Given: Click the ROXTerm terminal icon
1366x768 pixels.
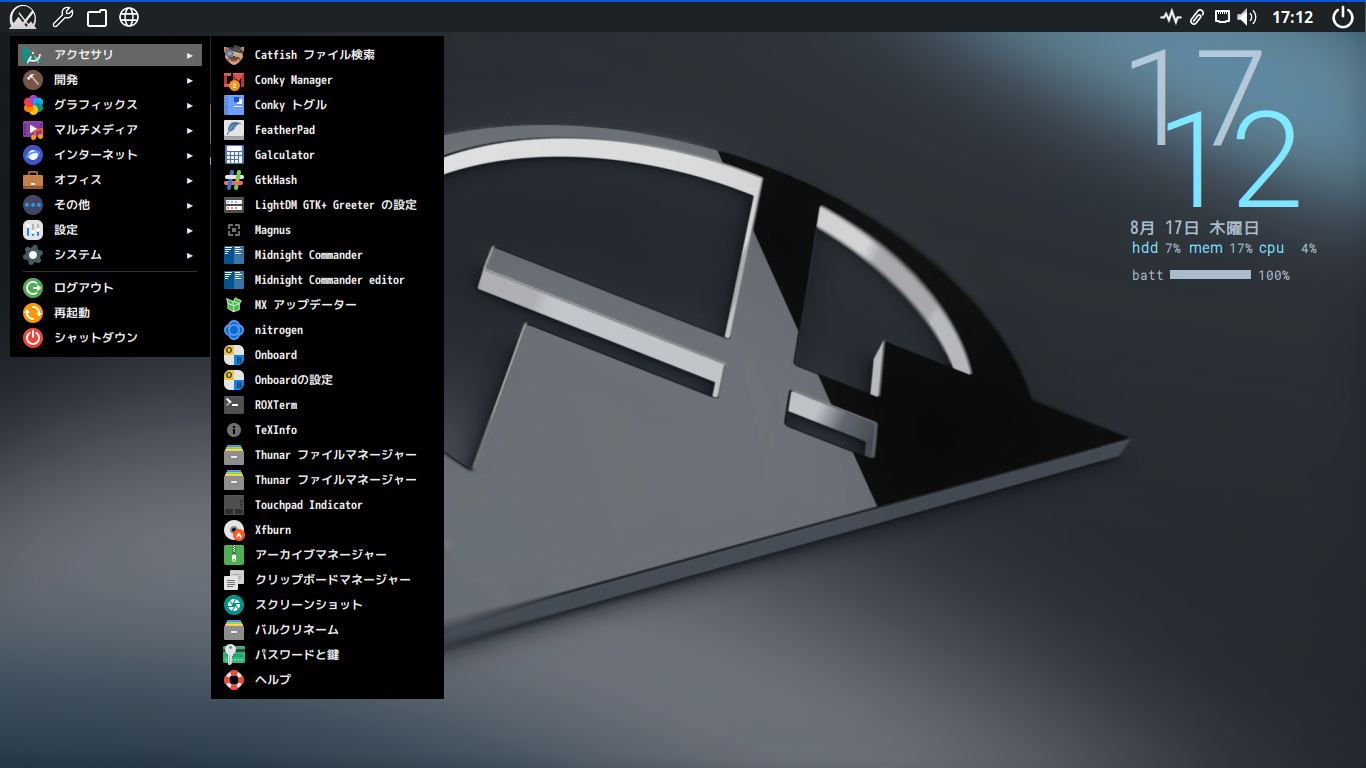Looking at the screenshot, I should click(x=234, y=405).
